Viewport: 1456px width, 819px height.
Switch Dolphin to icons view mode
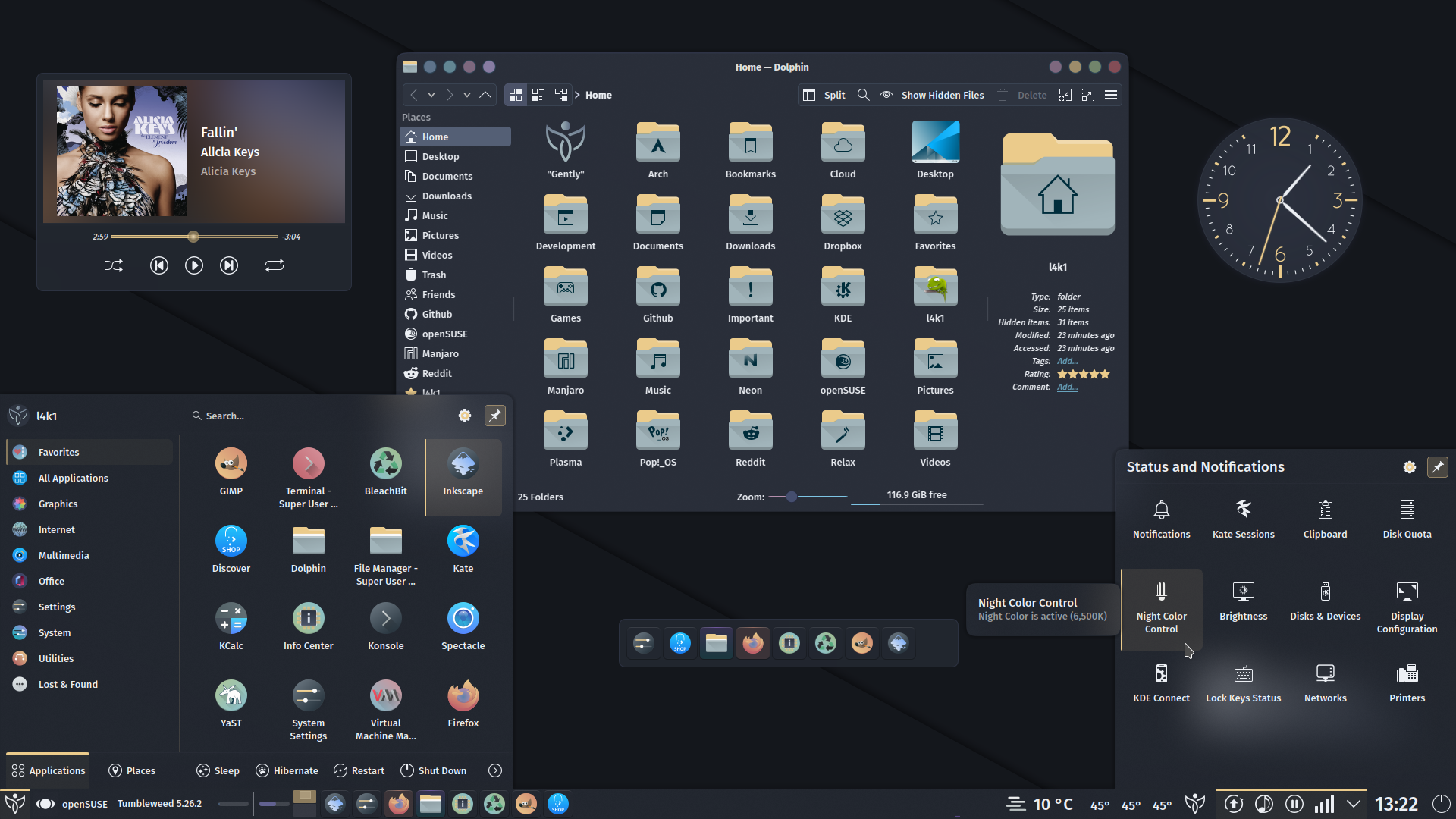(516, 95)
